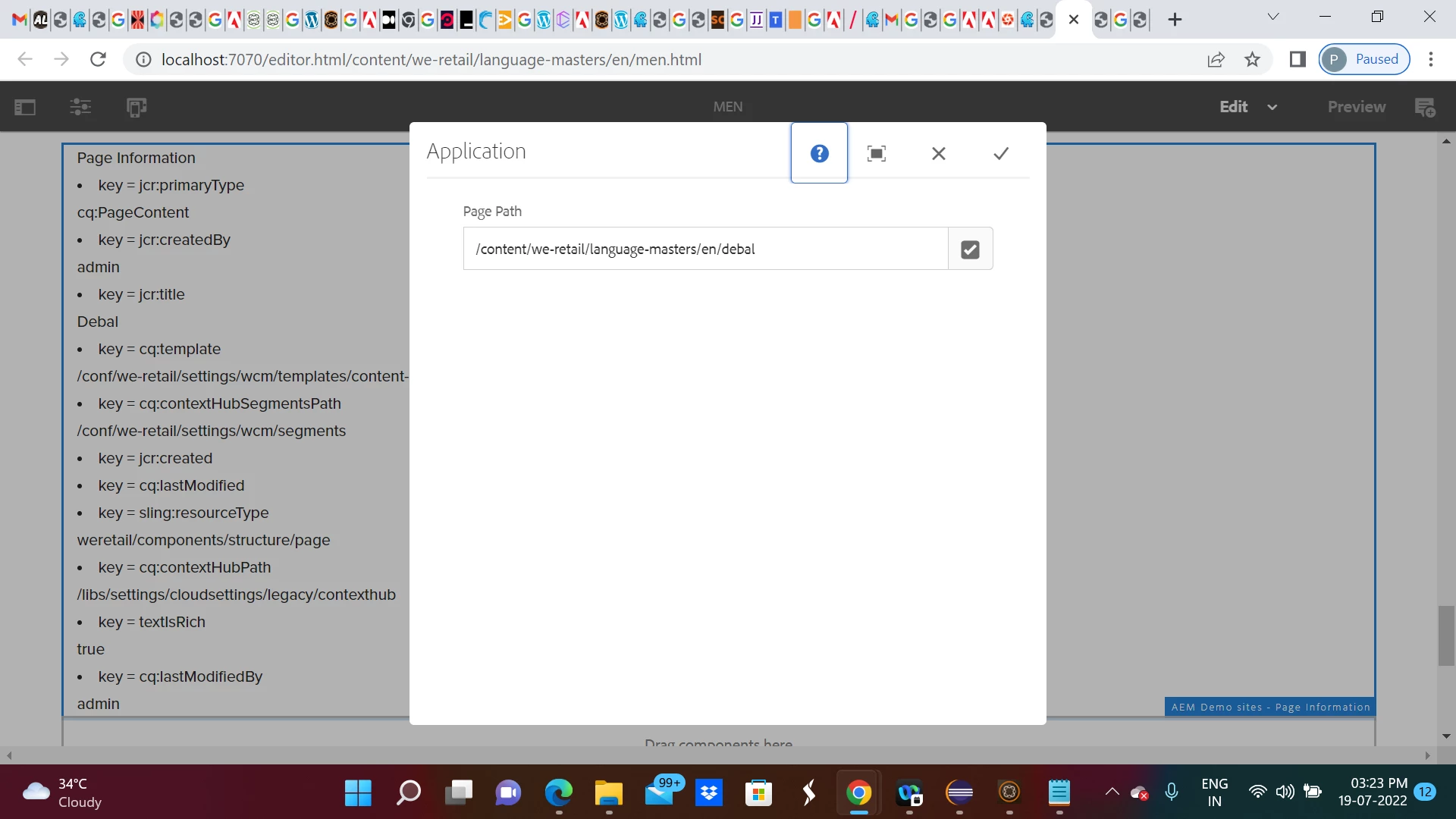Open path browser beside Page Path field
The width and height of the screenshot is (1456, 819).
[970, 249]
